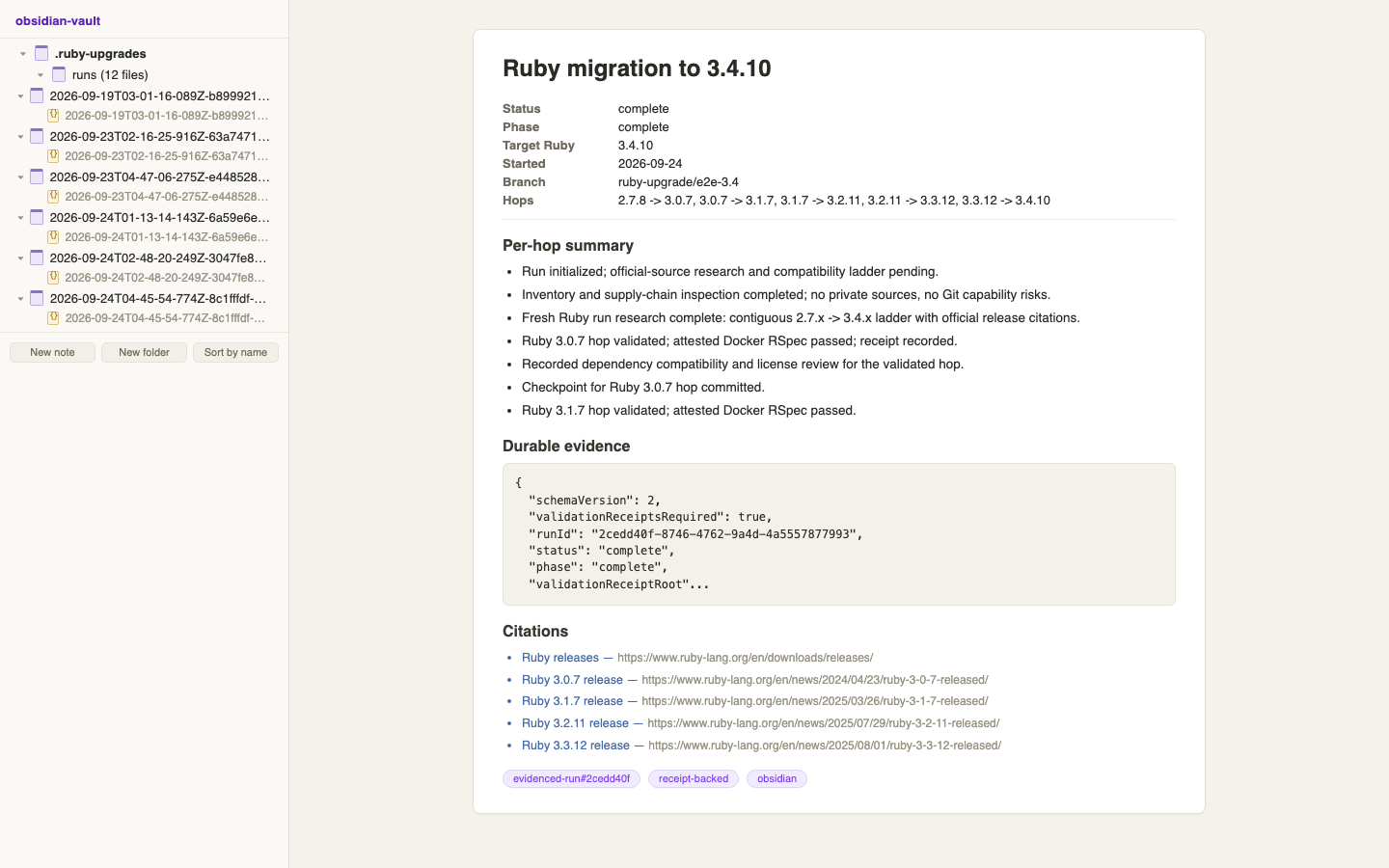Click the receipt-backed tag

pos(694,778)
